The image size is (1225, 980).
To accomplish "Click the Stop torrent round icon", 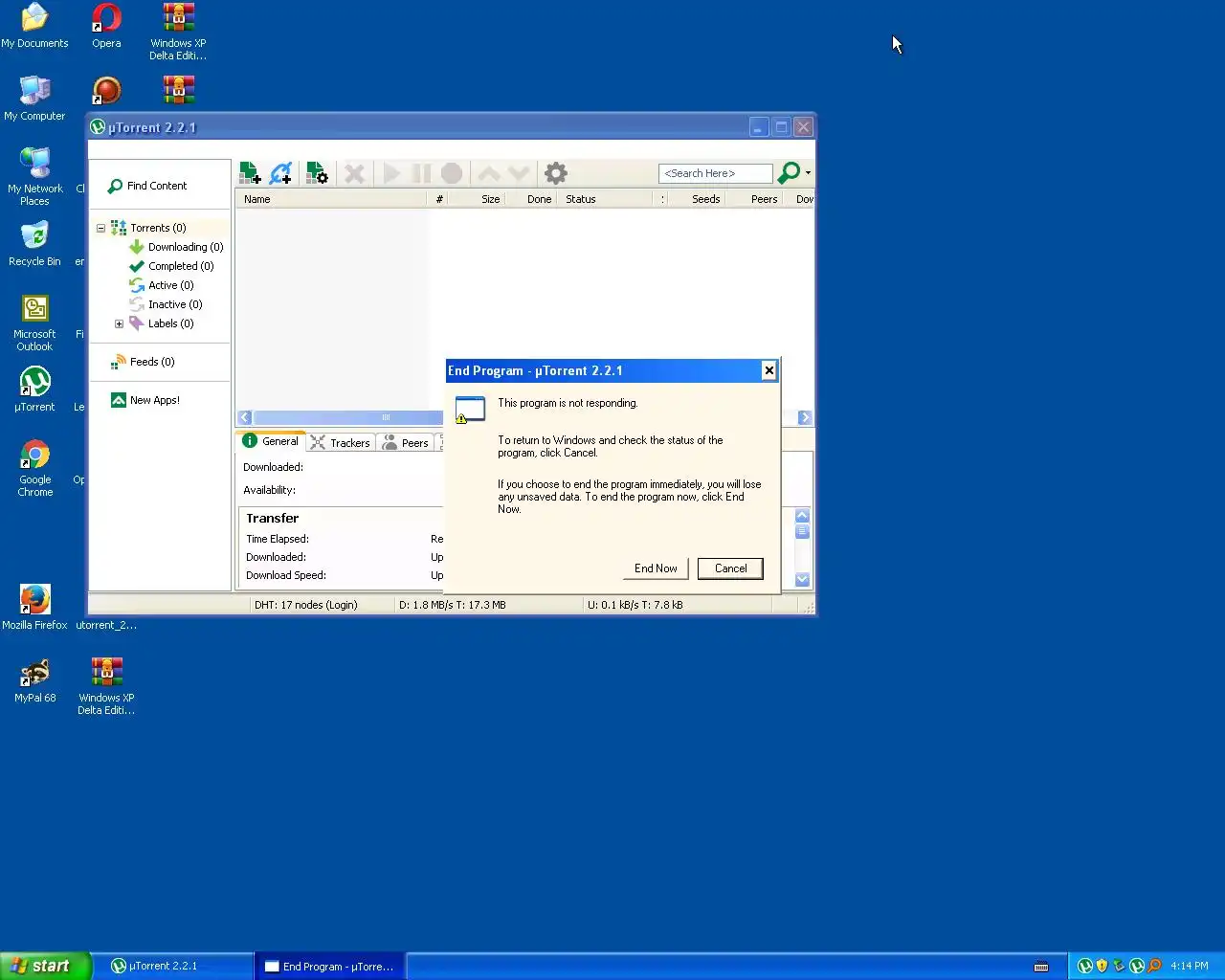I will coord(452,173).
